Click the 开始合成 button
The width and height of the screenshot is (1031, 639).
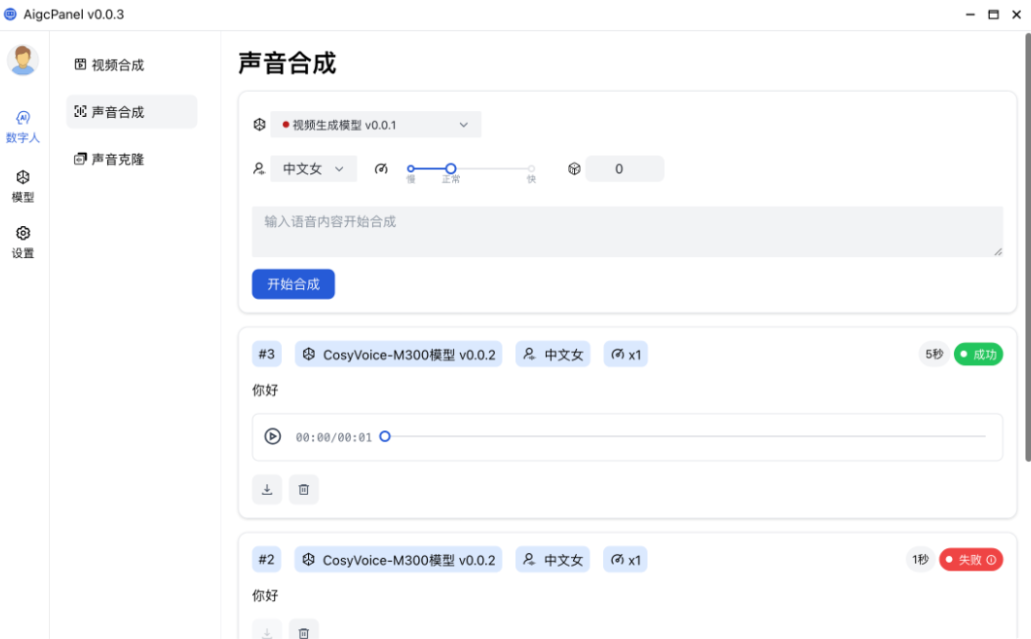pos(293,284)
